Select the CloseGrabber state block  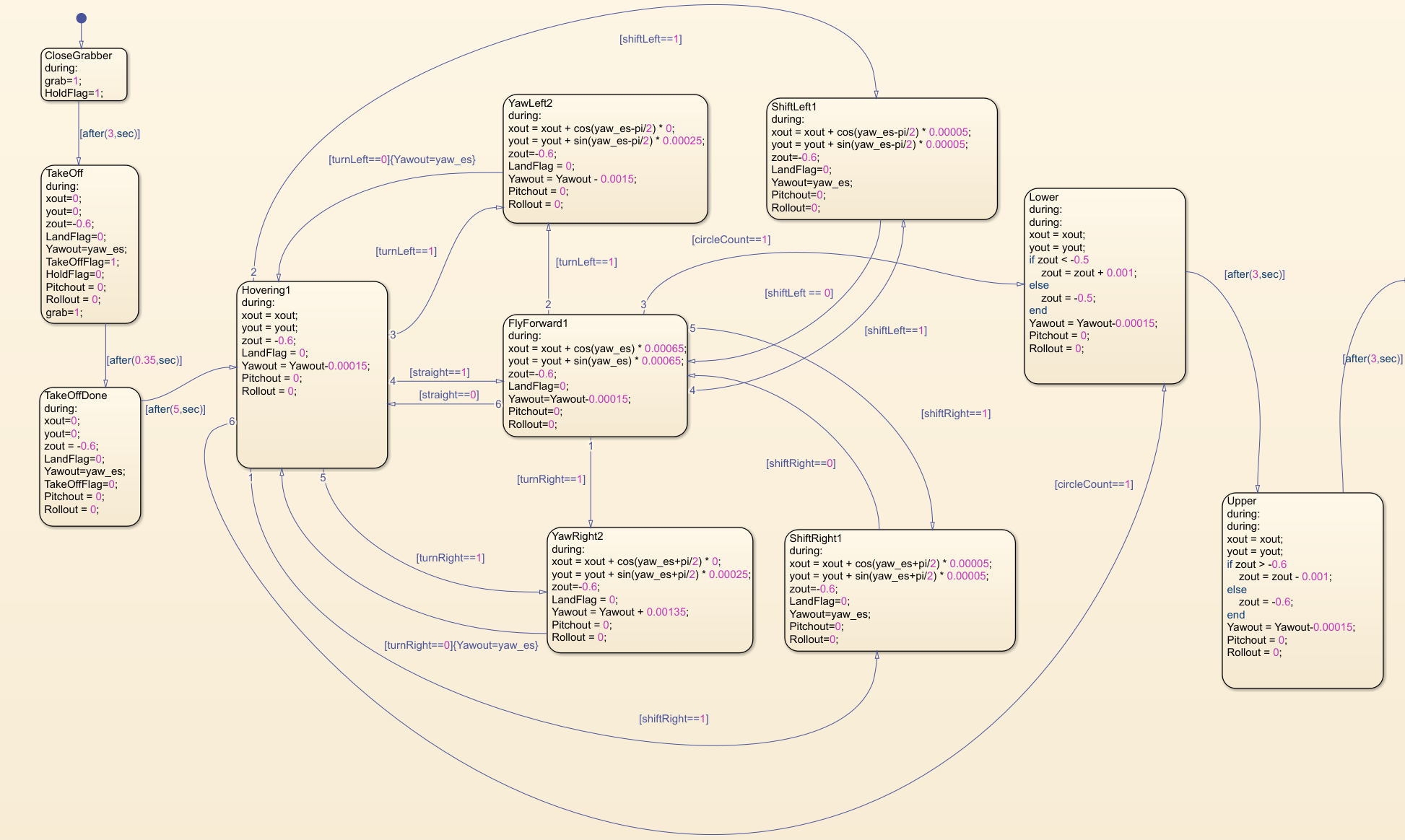coord(84,74)
